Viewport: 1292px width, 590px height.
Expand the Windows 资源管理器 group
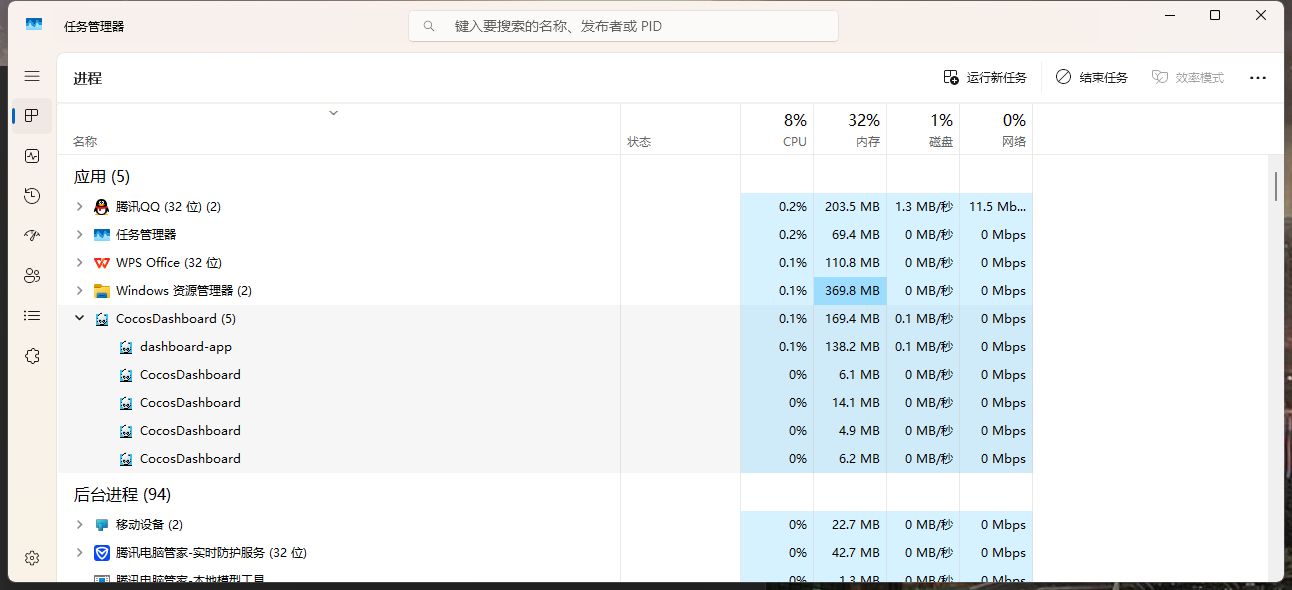(x=80, y=291)
